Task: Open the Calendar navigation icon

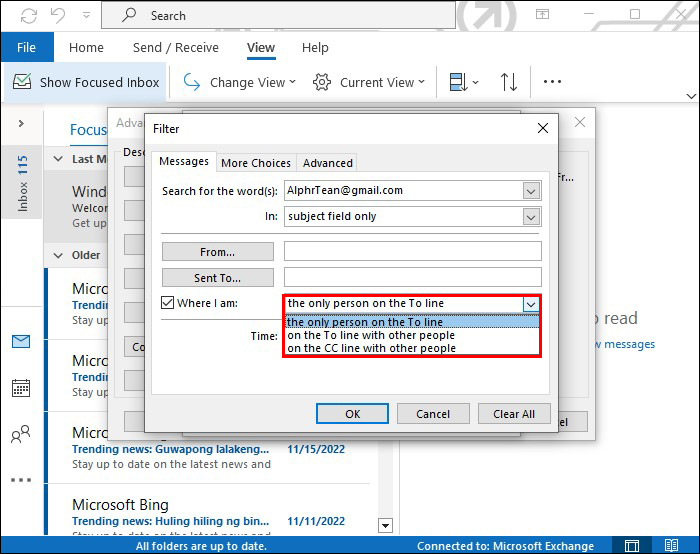Action: [x=21, y=388]
